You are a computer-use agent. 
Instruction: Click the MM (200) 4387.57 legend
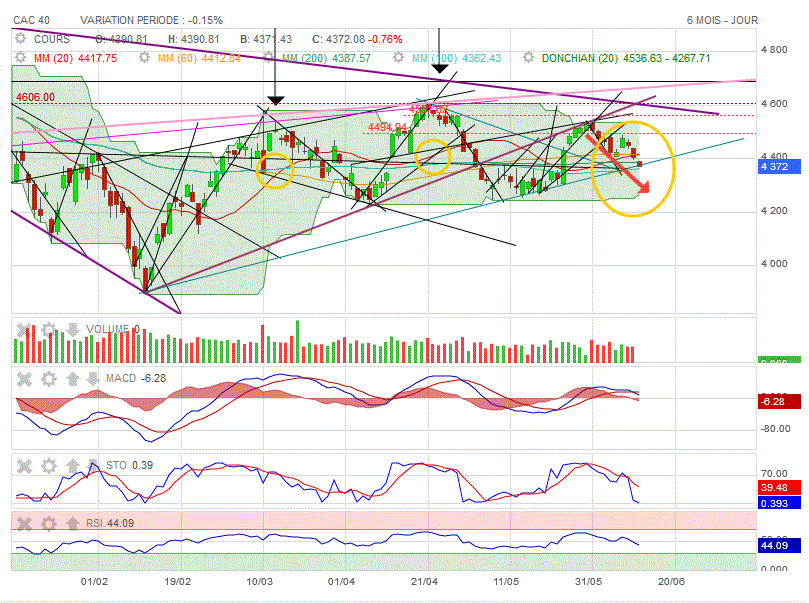pos(326,58)
